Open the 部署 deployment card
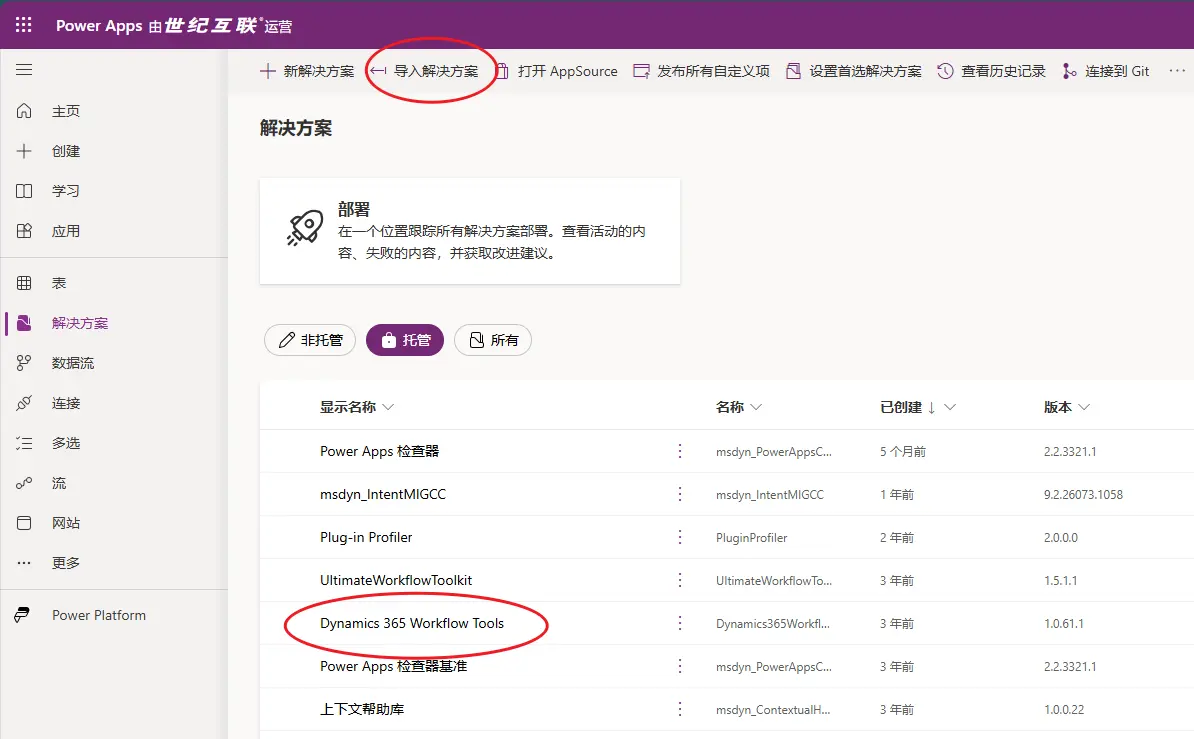This screenshot has width=1194, height=739. 470,231
